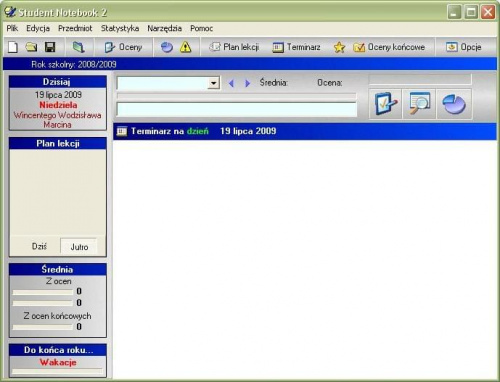Screen dimensions: 500x382
Task: Click the new file icon in toolbar
Action: coord(13,47)
